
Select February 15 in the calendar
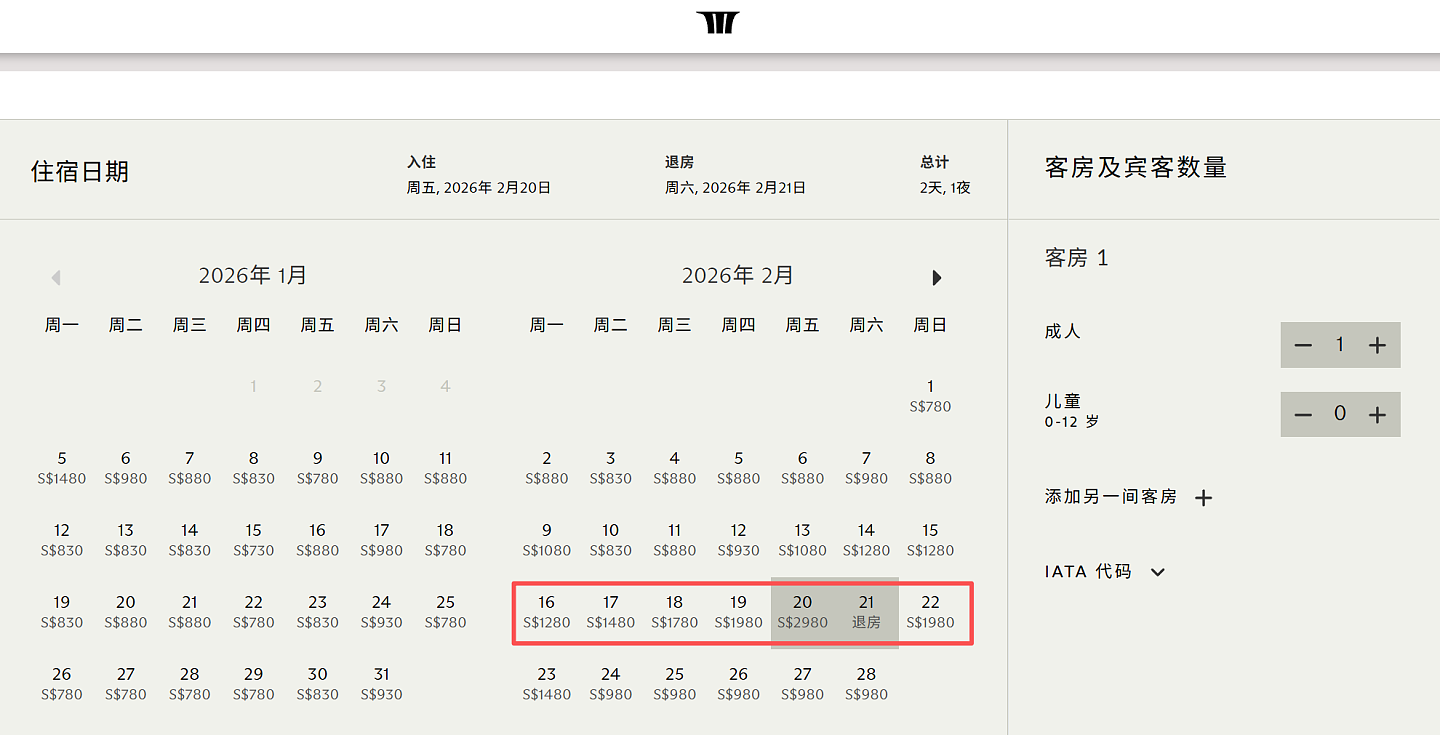931,540
